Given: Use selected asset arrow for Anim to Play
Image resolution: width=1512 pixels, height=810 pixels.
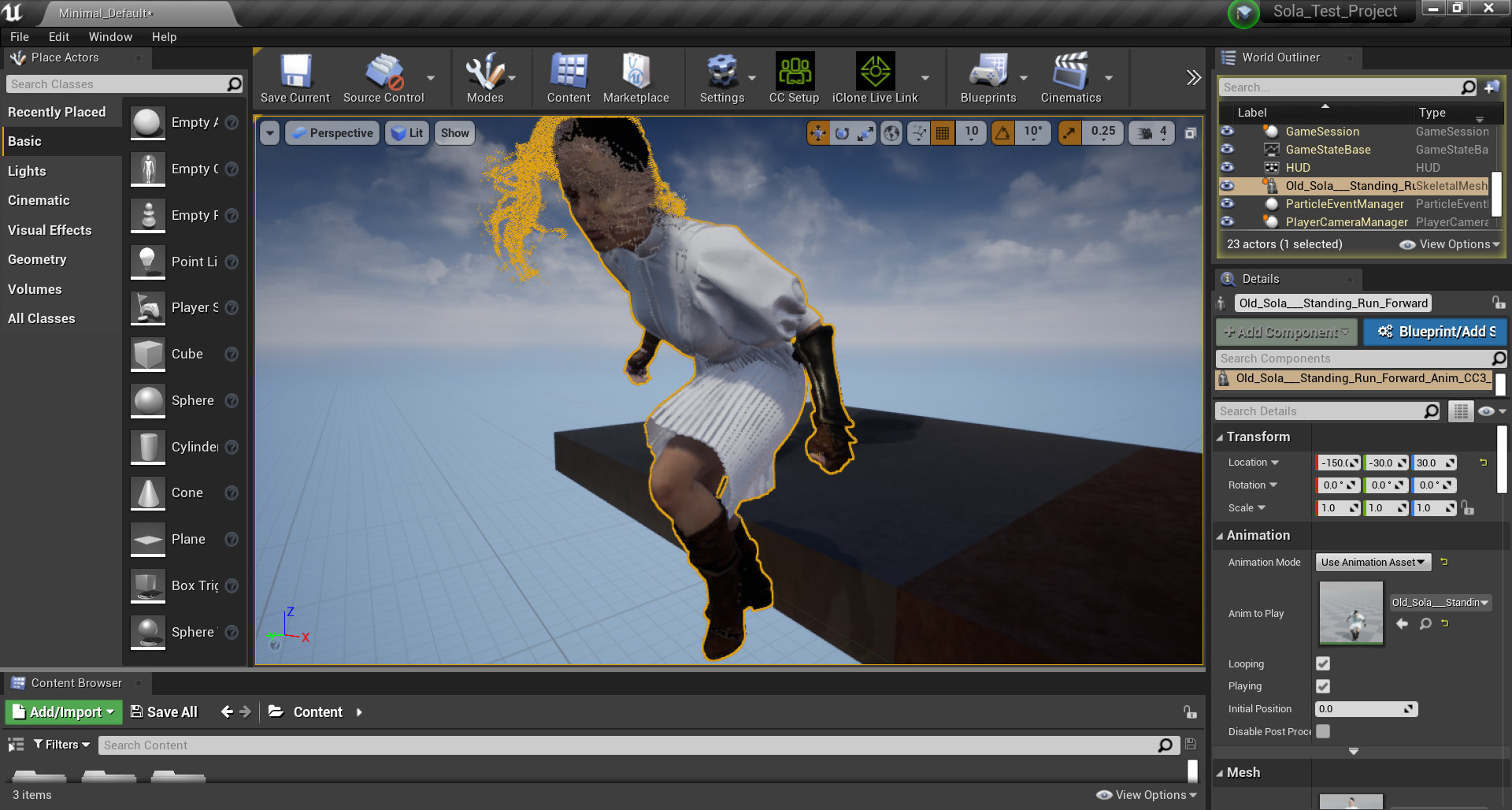Looking at the screenshot, I should 1403,624.
